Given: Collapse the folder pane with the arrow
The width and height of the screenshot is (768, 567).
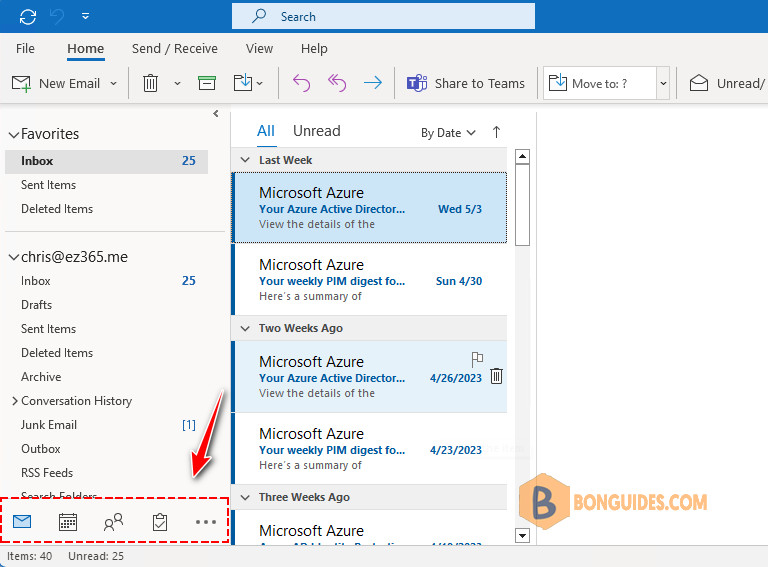Looking at the screenshot, I should pyautogui.click(x=216, y=114).
